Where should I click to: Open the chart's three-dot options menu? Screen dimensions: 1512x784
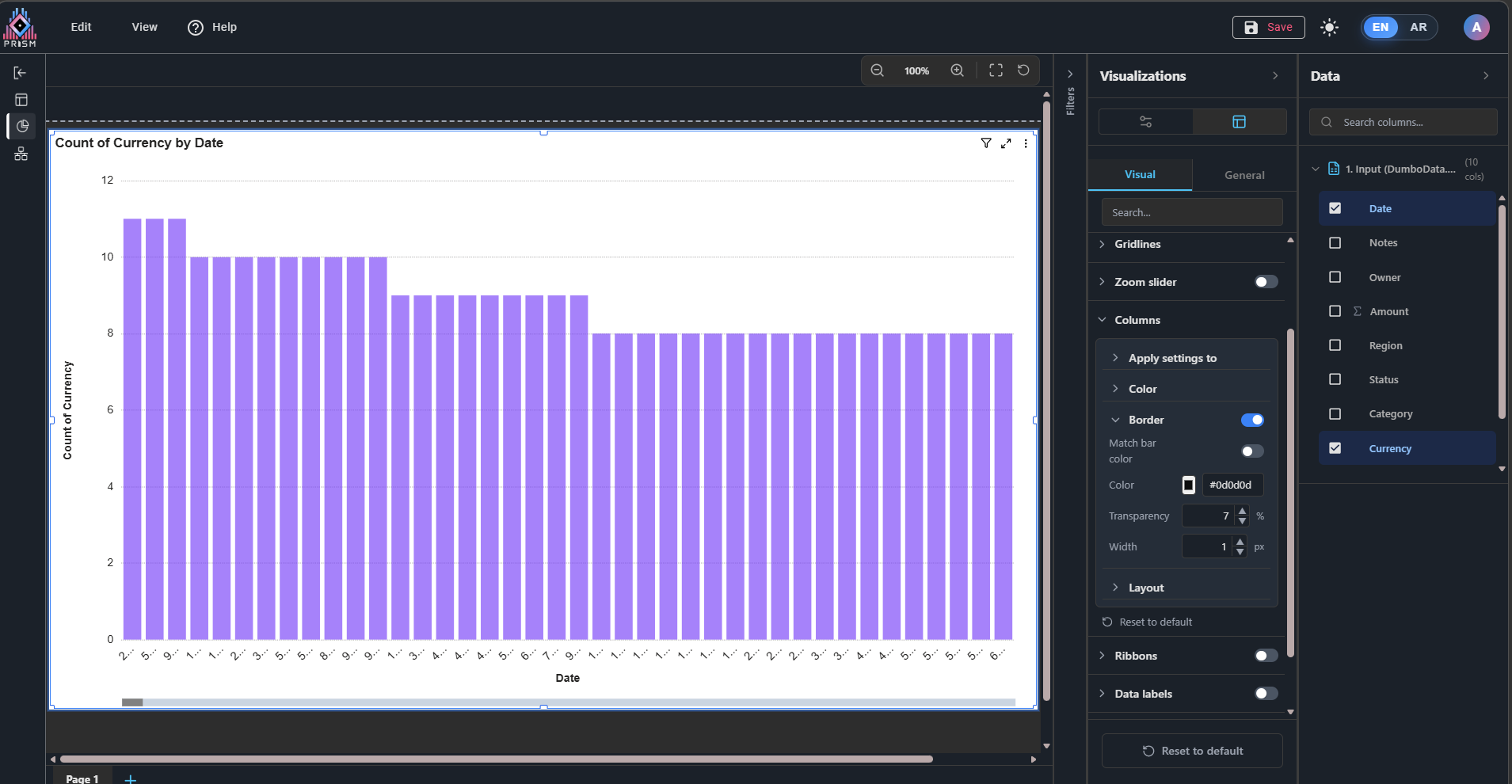pos(1026,143)
